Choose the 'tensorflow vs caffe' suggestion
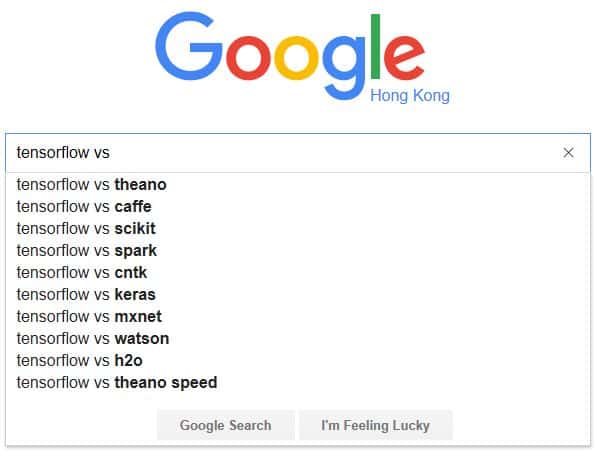This screenshot has width=603, height=464. pos(84,207)
